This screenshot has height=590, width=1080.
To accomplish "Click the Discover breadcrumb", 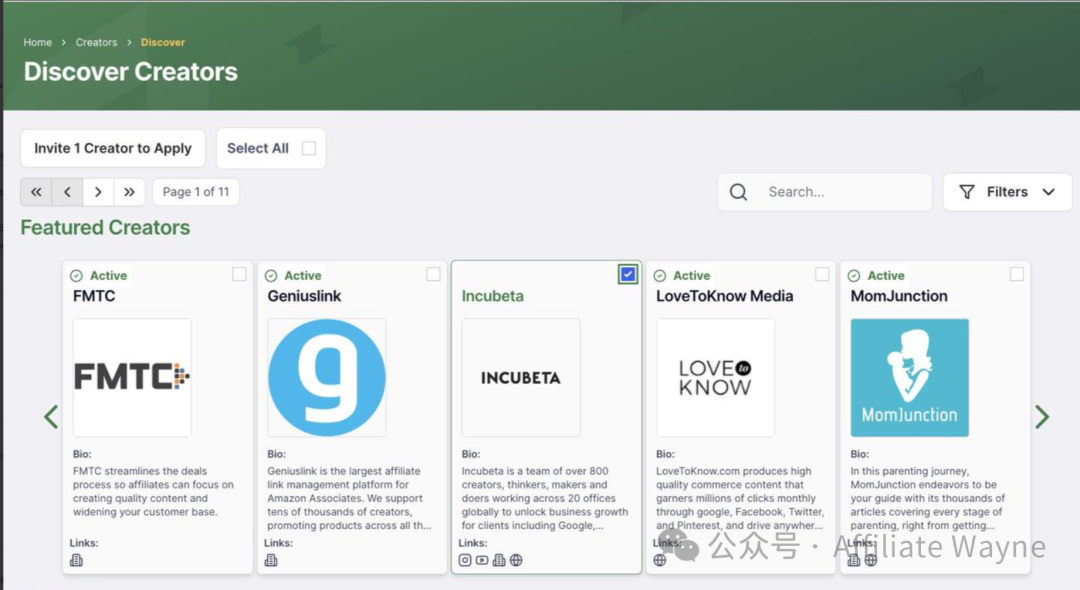I will 163,42.
